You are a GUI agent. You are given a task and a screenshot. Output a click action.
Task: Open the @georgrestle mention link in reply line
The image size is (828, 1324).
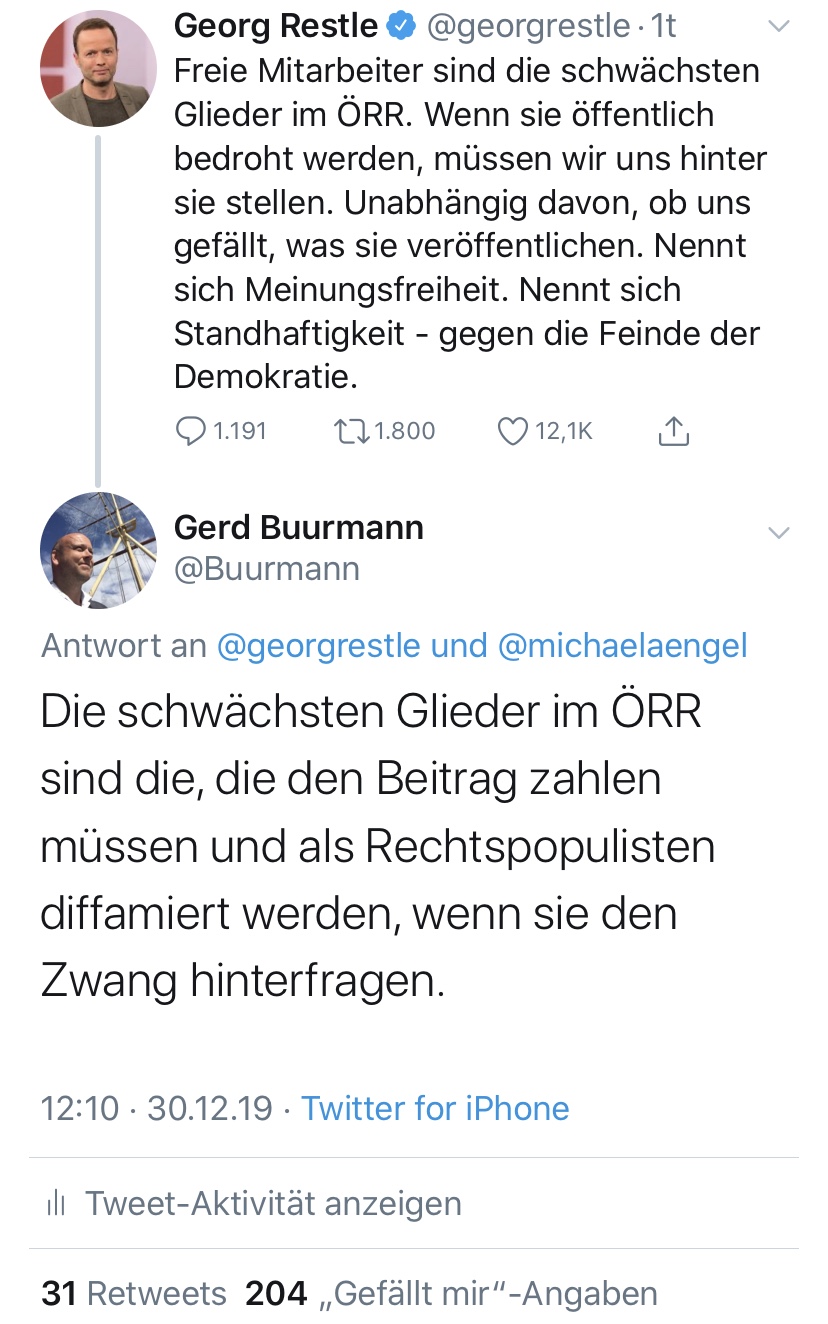(320, 645)
